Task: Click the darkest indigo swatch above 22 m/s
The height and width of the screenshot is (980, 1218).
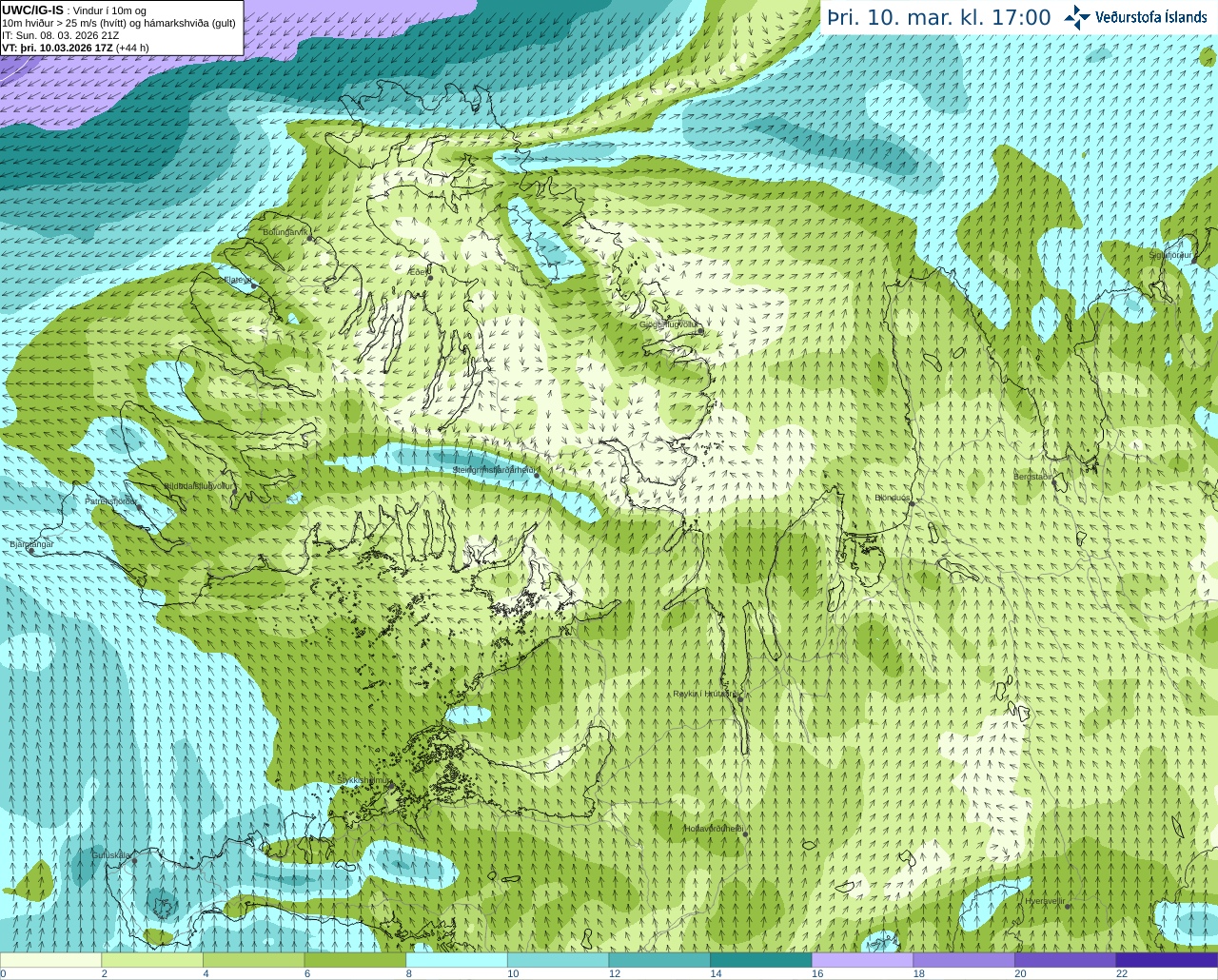Action: 1167,960
